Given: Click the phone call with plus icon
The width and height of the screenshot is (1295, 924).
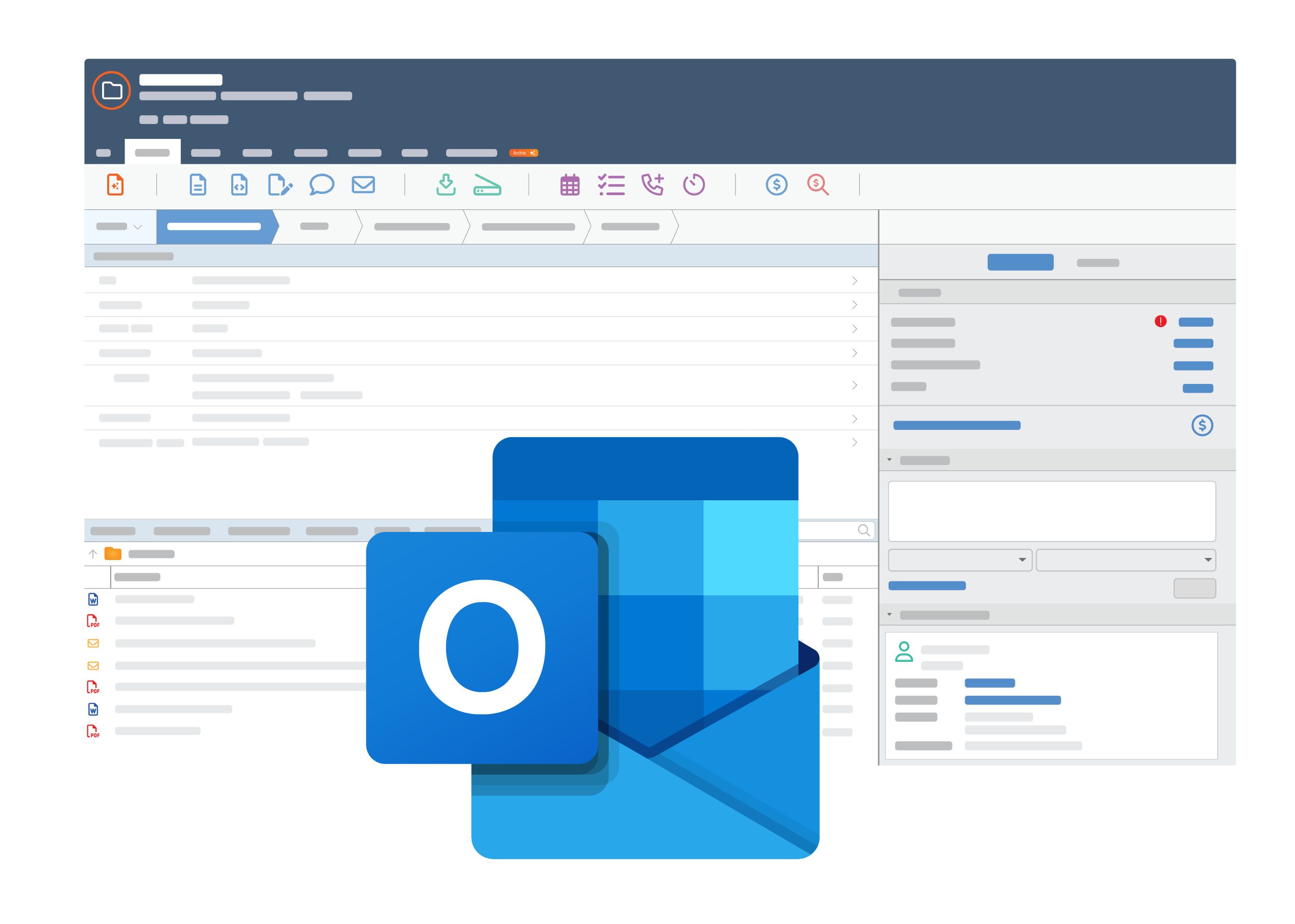Looking at the screenshot, I should click(653, 185).
